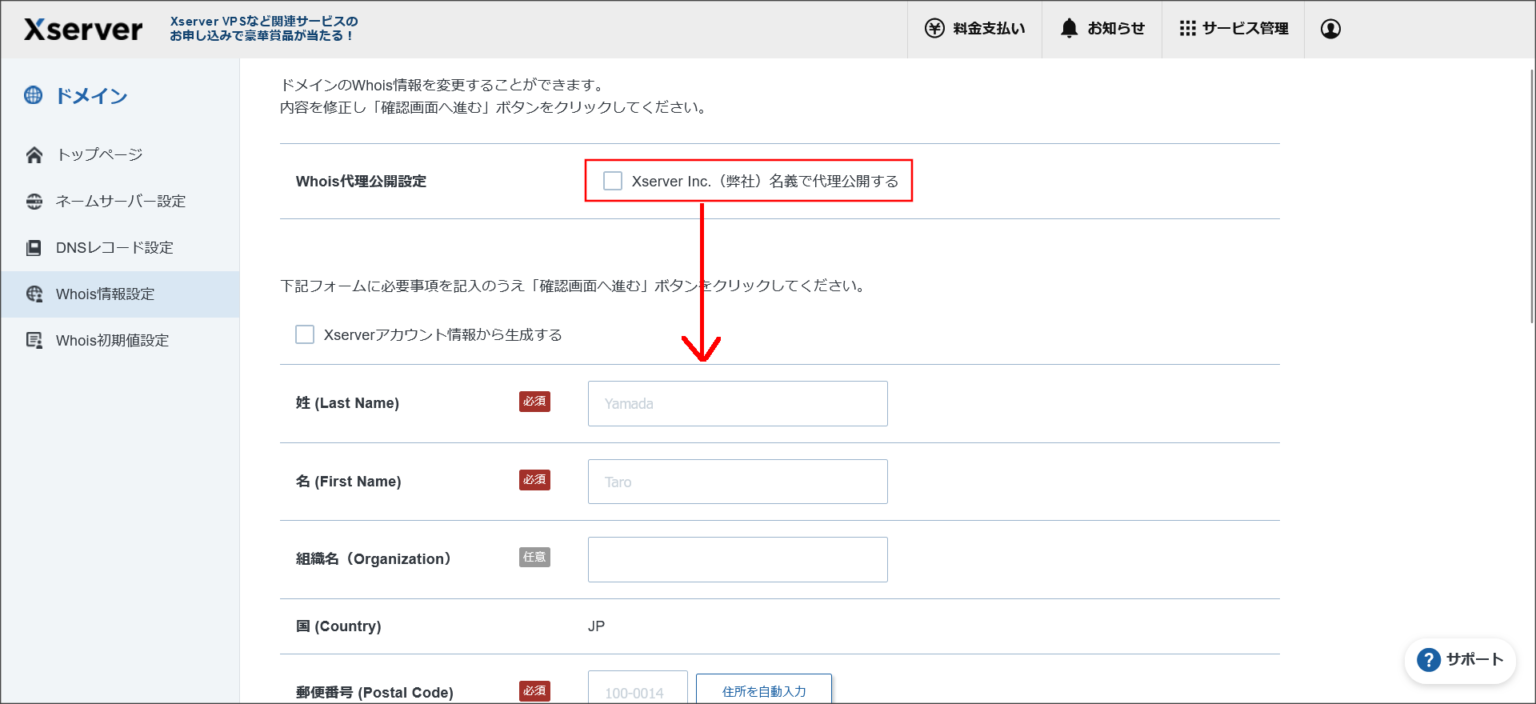1536x704 pixels.
Task: Open お知らせ notifications bell
Action: pyautogui.click(x=1101, y=29)
